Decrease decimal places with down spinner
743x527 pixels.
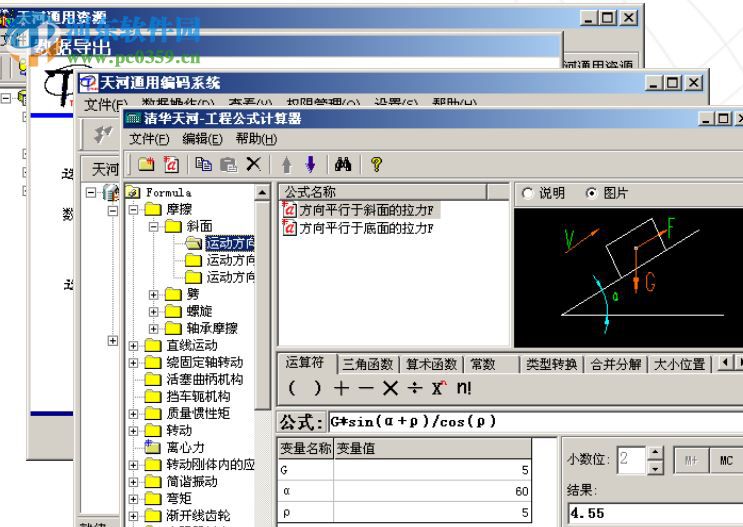pos(655,467)
